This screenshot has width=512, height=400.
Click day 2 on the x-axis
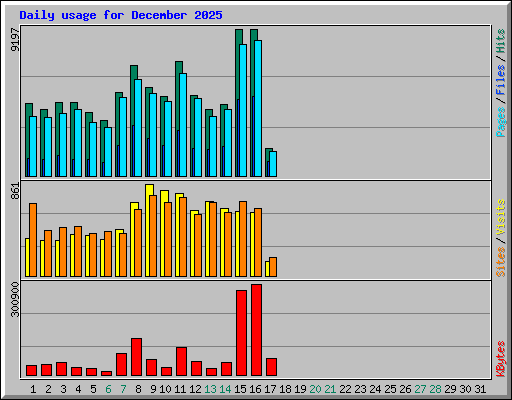[48, 389]
